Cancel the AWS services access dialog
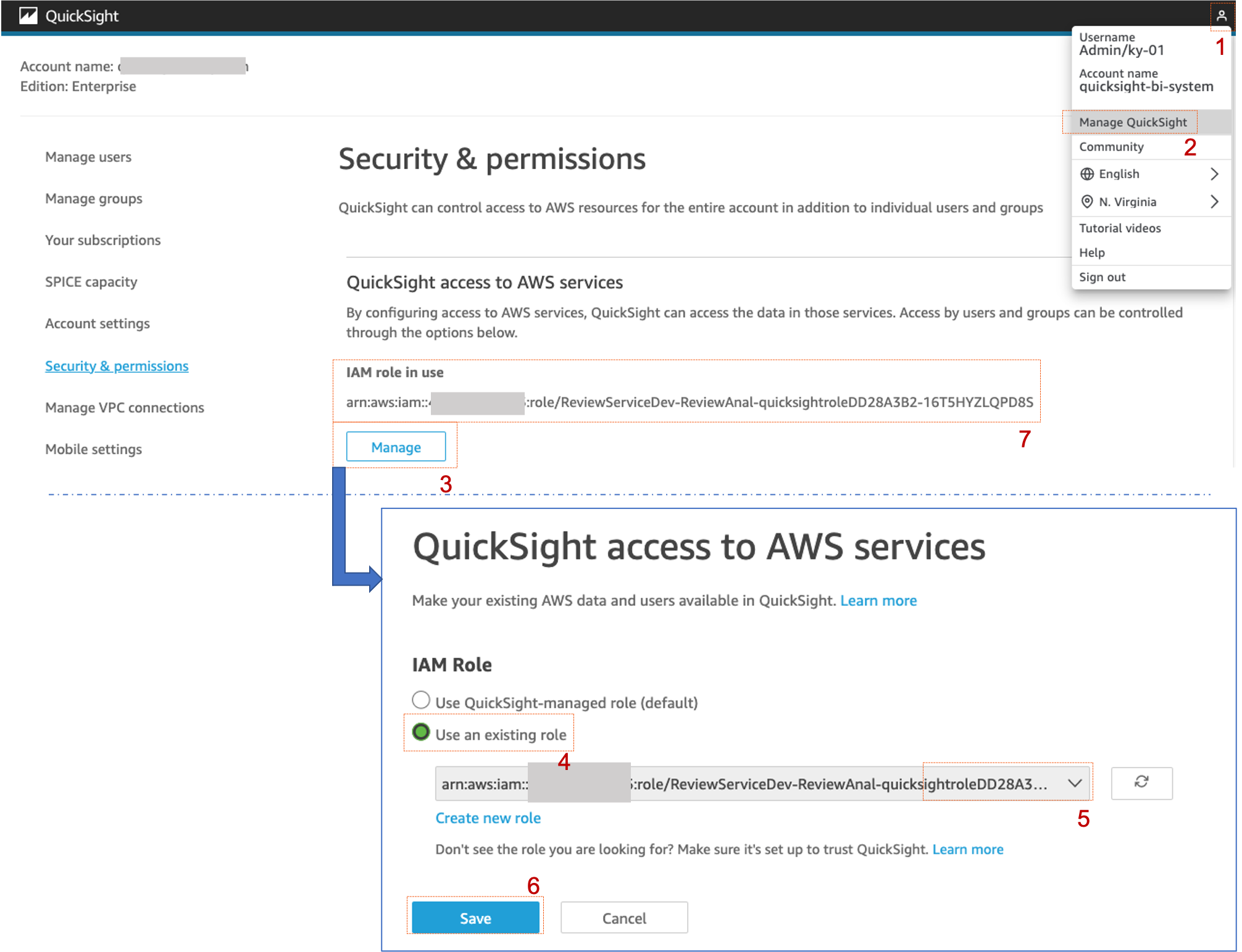Screen dimensions: 1242x952 623,917
